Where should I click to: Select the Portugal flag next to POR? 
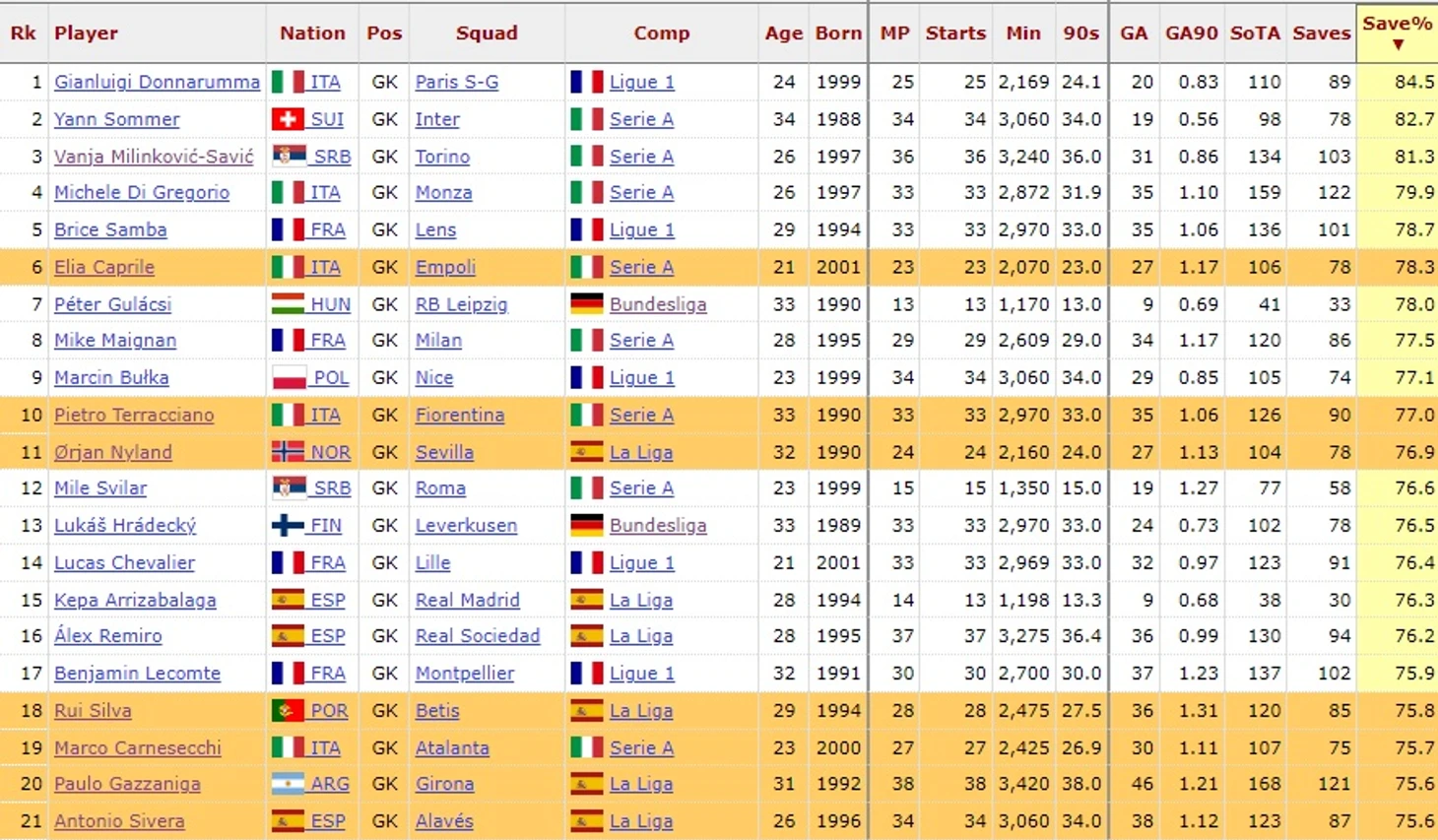click(288, 710)
